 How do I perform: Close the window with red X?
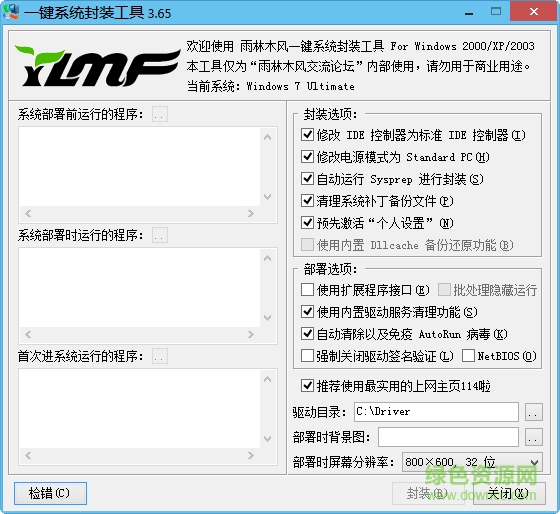(534, 11)
